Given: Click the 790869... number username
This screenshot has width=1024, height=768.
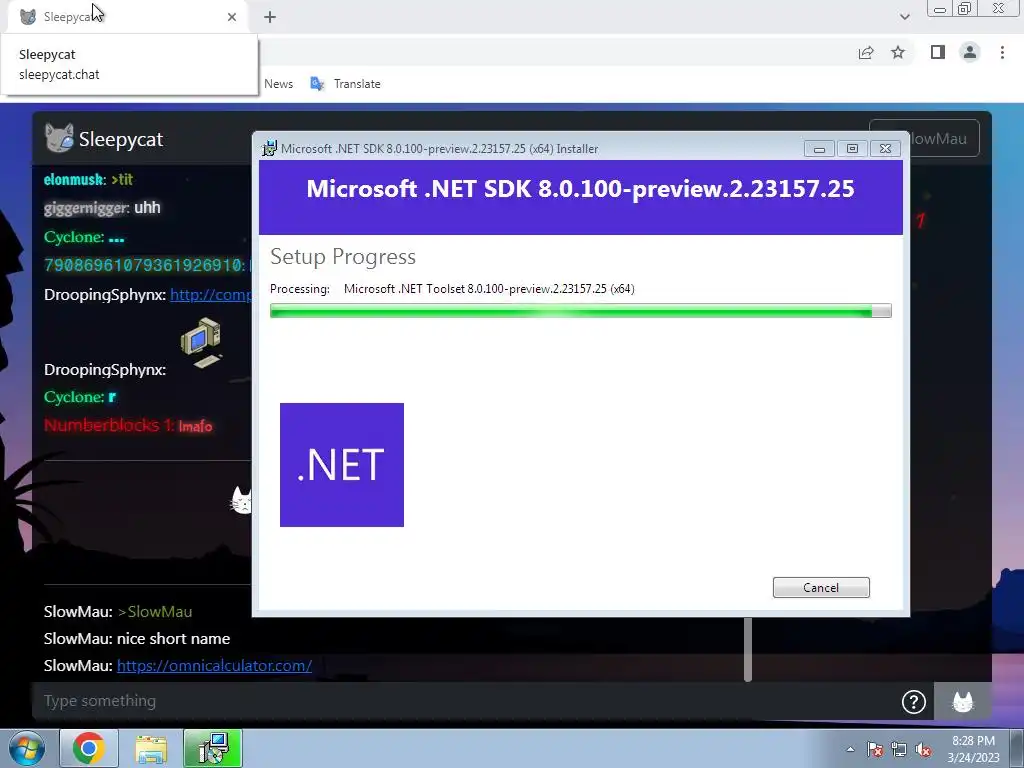Looking at the screenshot, I should 144,265.
